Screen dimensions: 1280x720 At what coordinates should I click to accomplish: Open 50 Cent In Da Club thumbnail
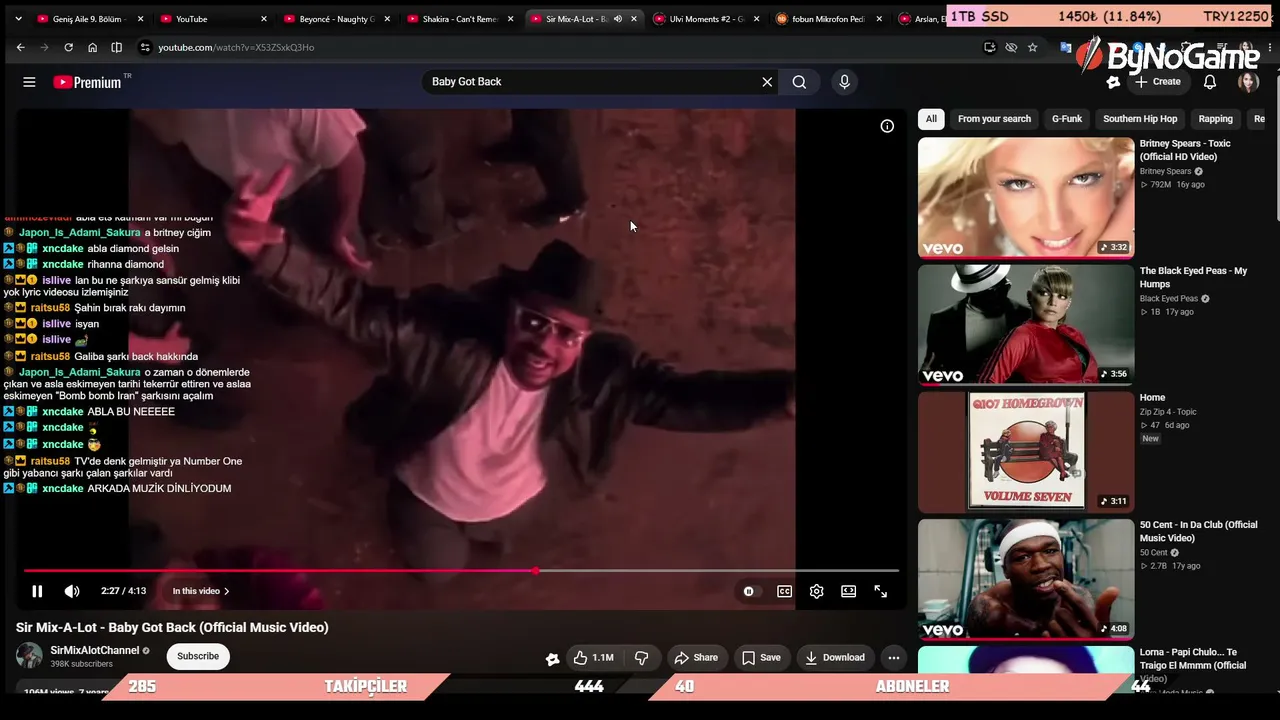(1026, 579)
